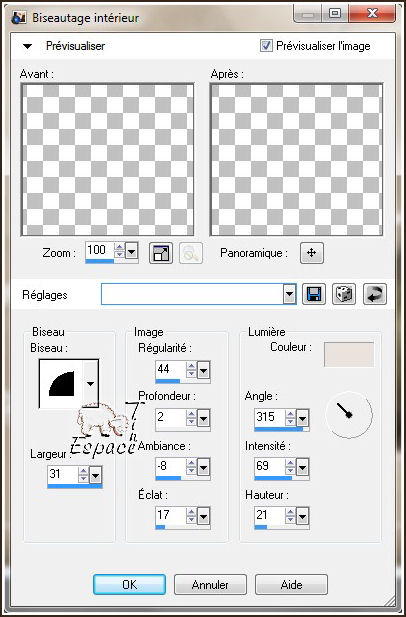The height and width of the screenshot is (617, 406).
Task: Open the Biseau shape dropdown arrow
Action: click(x=91, y=383)
